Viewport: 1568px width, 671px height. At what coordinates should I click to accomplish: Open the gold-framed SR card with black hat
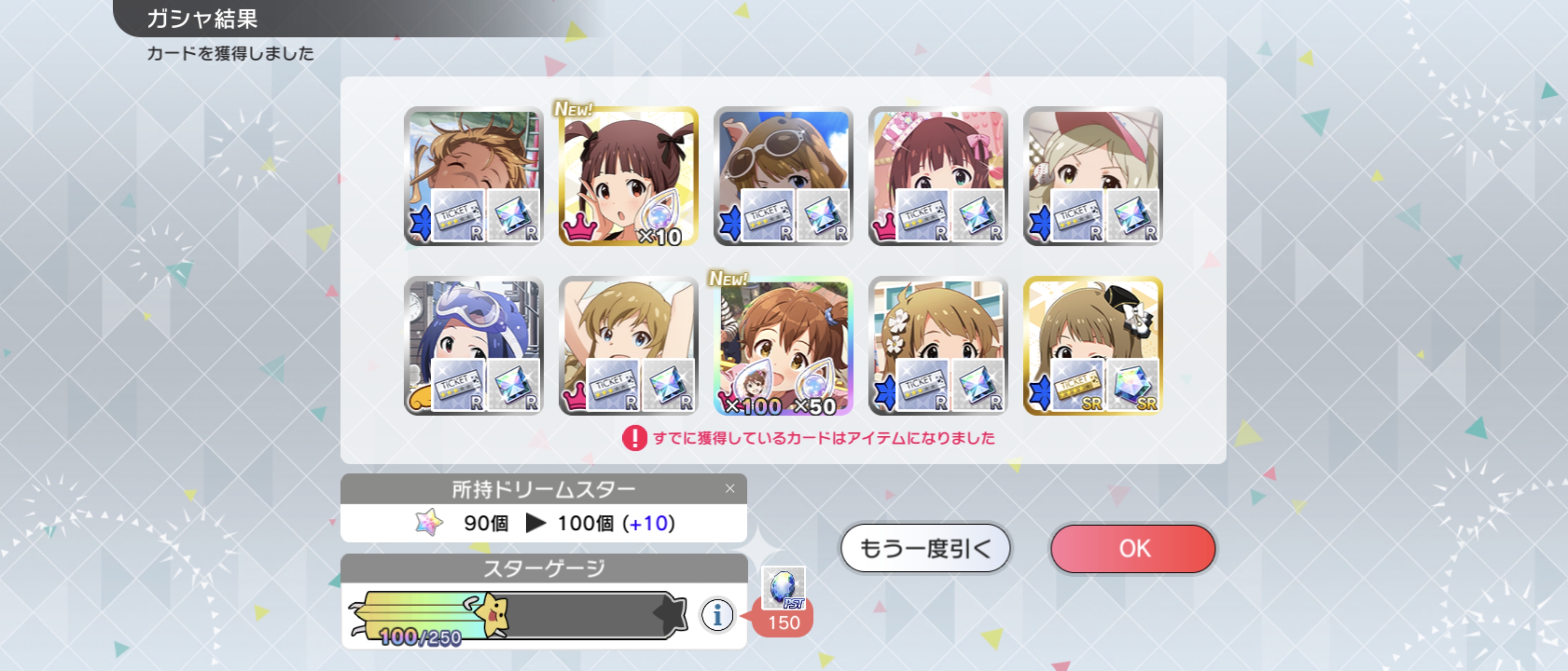click(1093, 346)
